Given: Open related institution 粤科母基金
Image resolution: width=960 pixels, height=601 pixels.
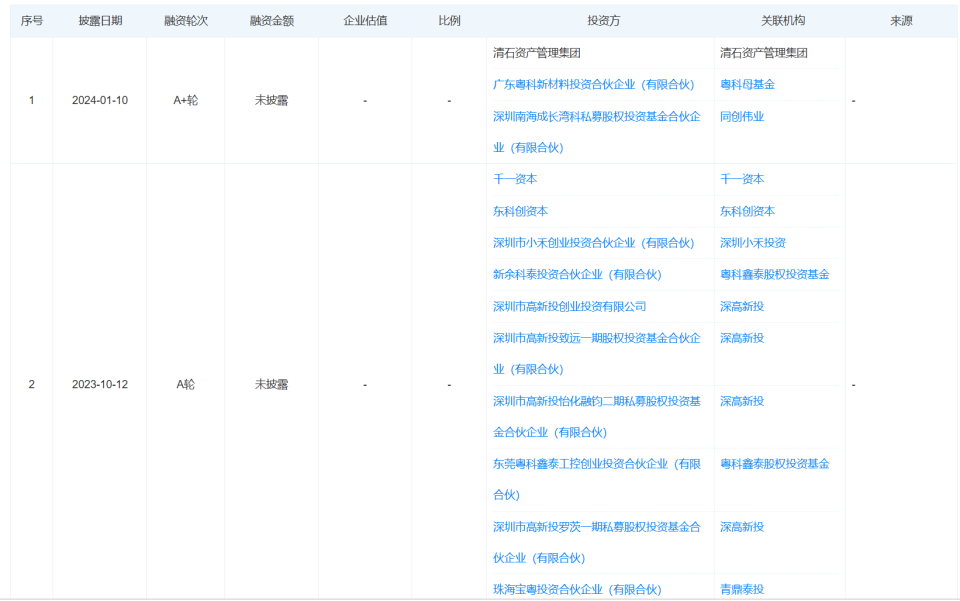Looking at the screenshot, I should (x=747, y=84).
